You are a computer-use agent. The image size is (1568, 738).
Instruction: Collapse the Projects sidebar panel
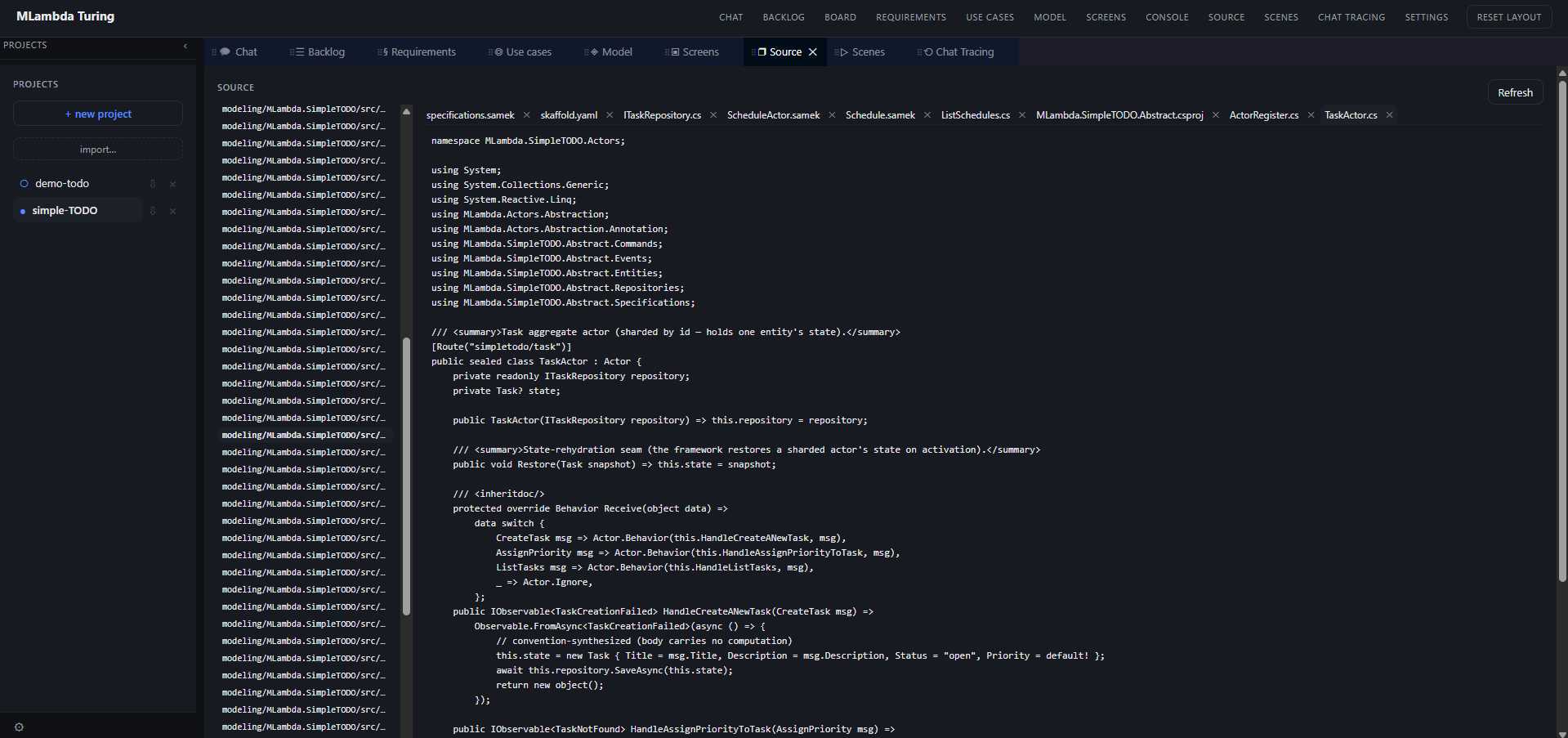pos(185,46)
